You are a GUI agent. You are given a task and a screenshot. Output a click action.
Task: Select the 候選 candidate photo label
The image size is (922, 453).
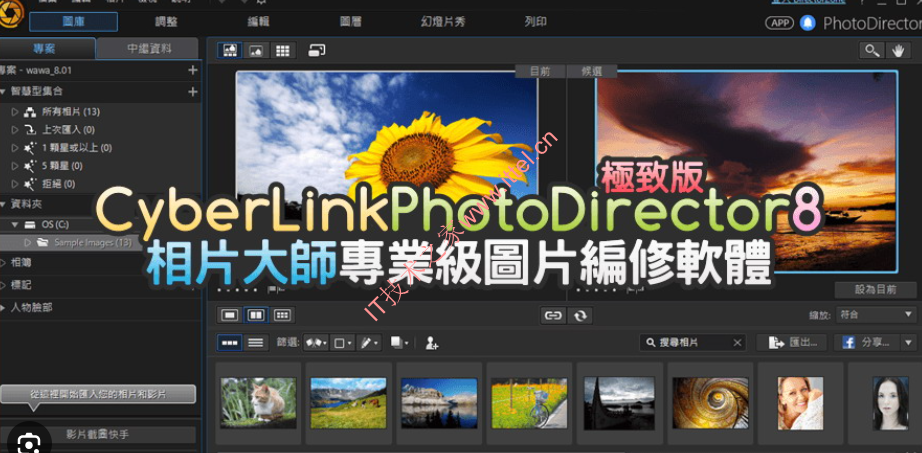click(592, 71)
